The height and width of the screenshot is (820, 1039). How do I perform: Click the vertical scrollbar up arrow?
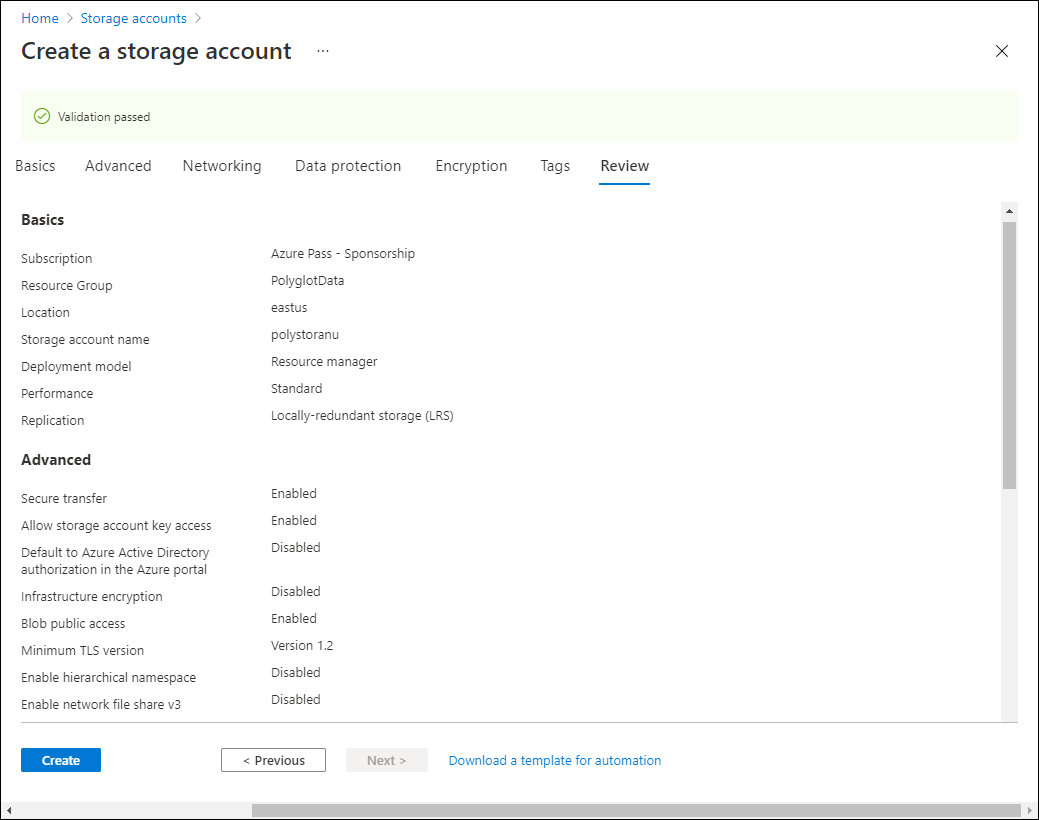click(1010, 209)
